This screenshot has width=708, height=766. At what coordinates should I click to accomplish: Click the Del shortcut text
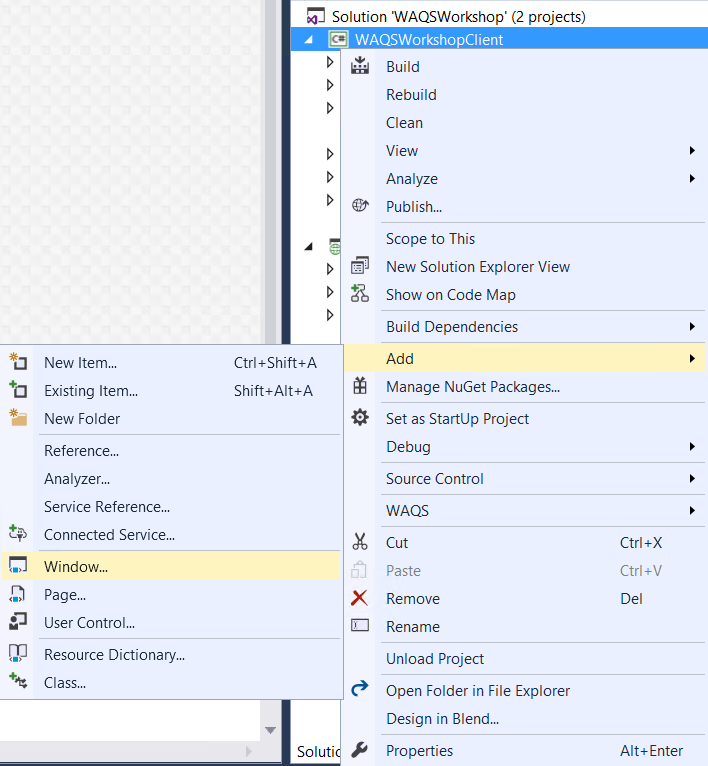(631, 598)
